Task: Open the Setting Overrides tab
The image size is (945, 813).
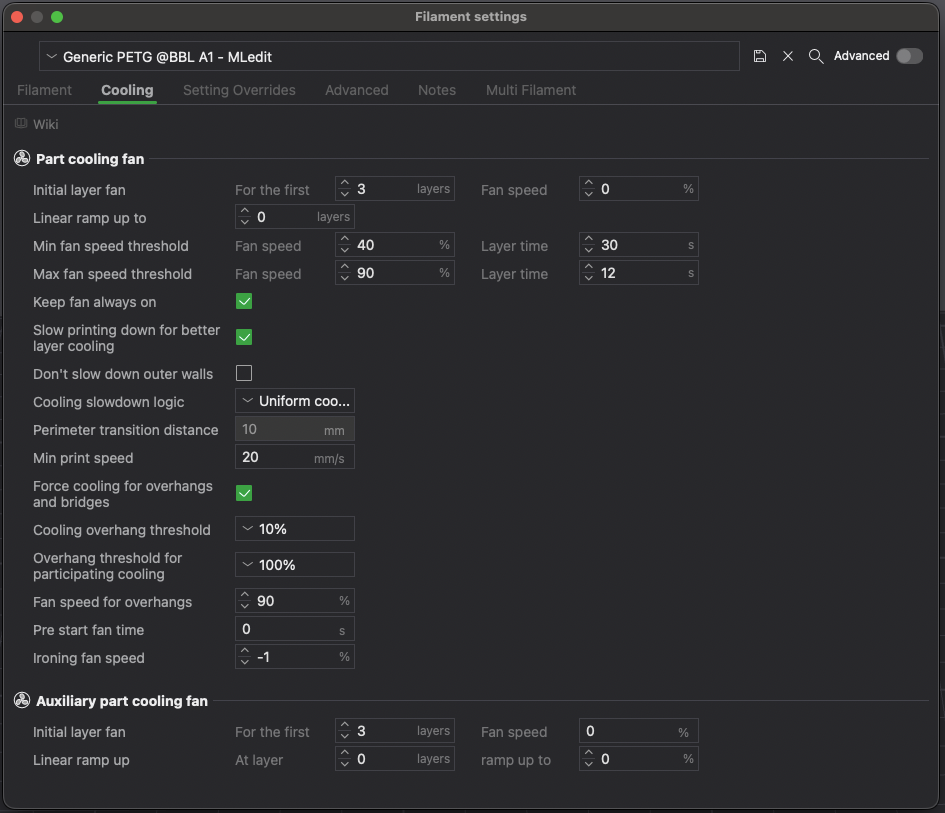Action: [x=239, y=90]
